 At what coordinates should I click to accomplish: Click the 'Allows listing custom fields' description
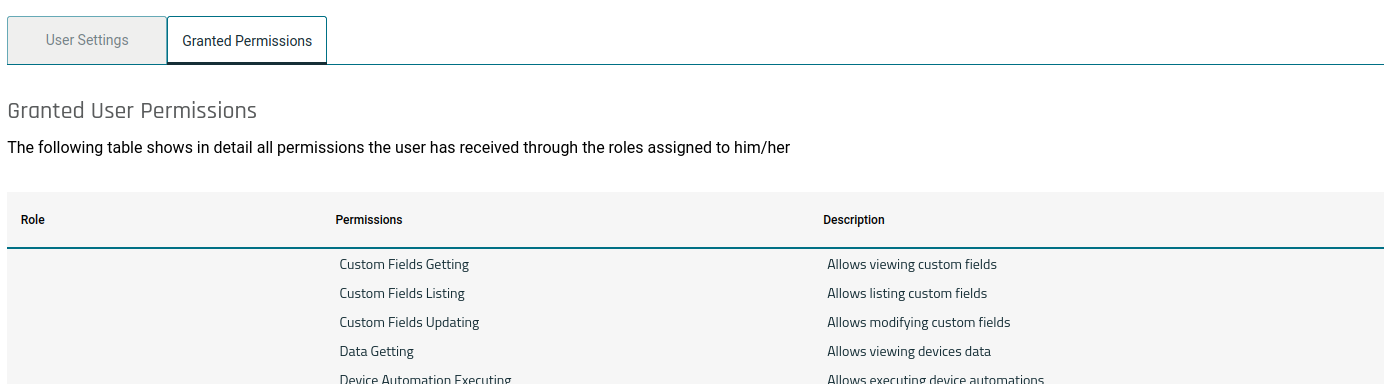click(x=907, y=294)
